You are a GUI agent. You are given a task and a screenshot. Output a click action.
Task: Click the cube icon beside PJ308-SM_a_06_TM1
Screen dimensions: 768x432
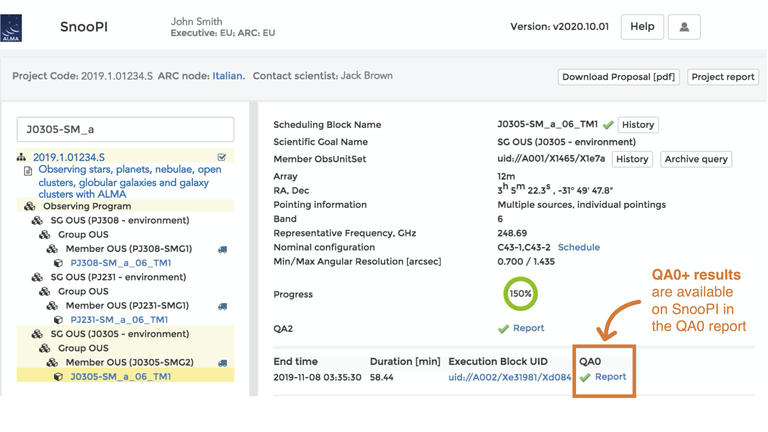coord(58,263)
